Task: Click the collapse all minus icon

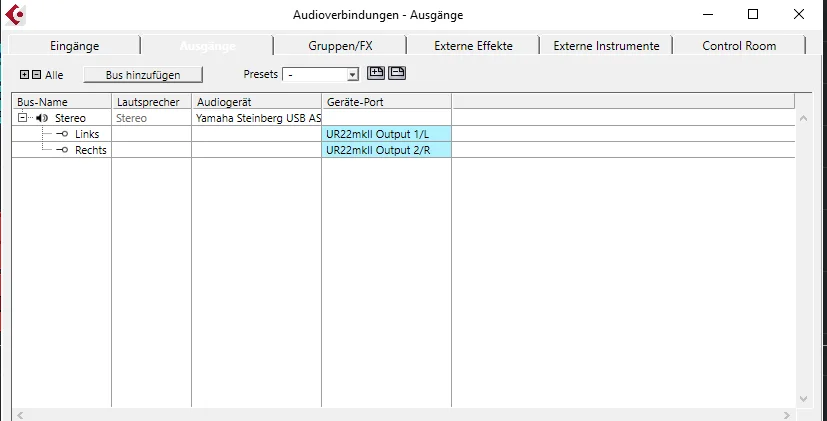Action: click(36, 75)
